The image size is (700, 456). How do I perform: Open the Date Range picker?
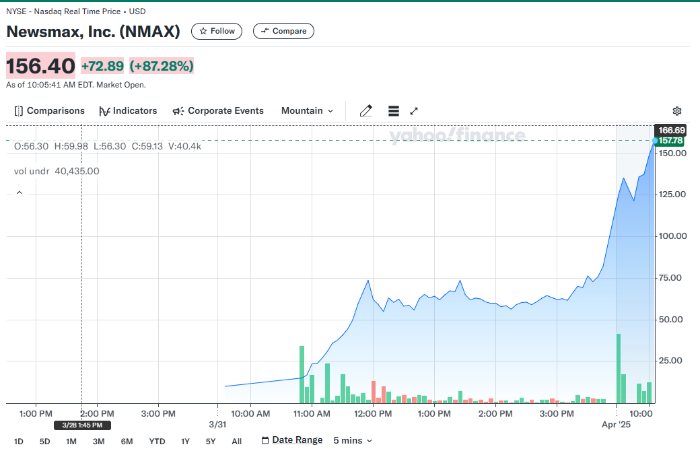coord(292,440)
